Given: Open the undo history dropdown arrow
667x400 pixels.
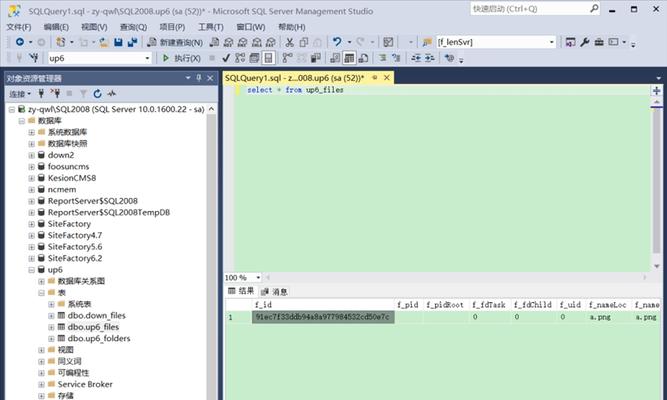Looking at the screenshot, I should point(349,42).
